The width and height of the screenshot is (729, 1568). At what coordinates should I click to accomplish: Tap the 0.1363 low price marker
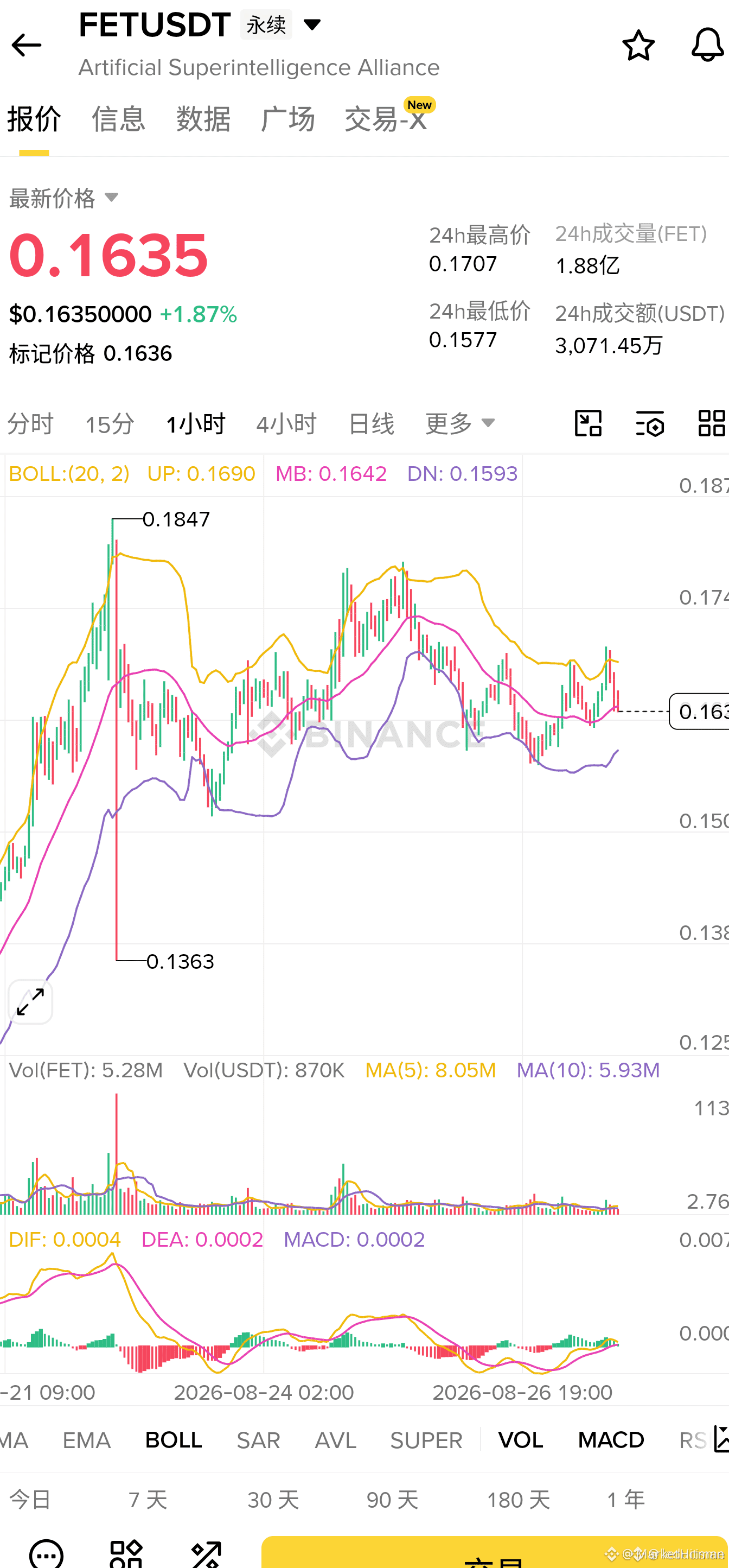click(180, 962)
